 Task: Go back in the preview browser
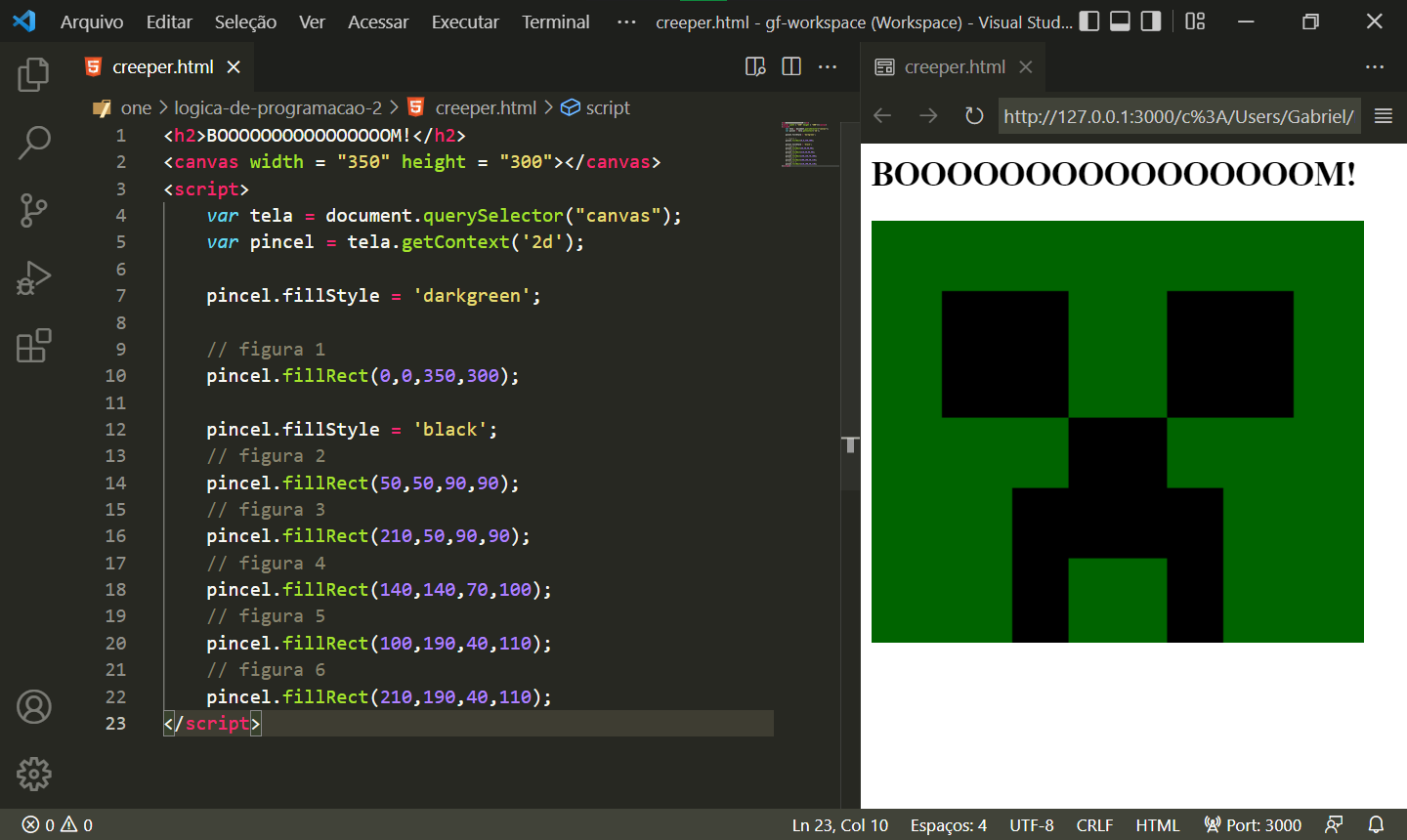click(883, 116)
